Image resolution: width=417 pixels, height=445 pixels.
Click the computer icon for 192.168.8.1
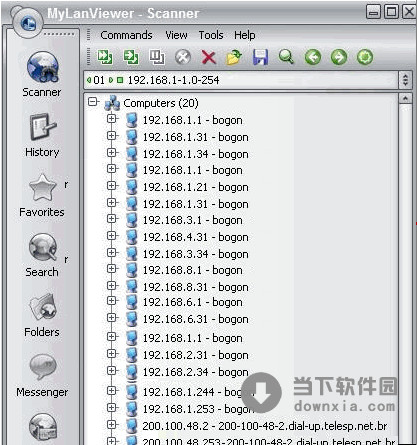coord(132,270)
